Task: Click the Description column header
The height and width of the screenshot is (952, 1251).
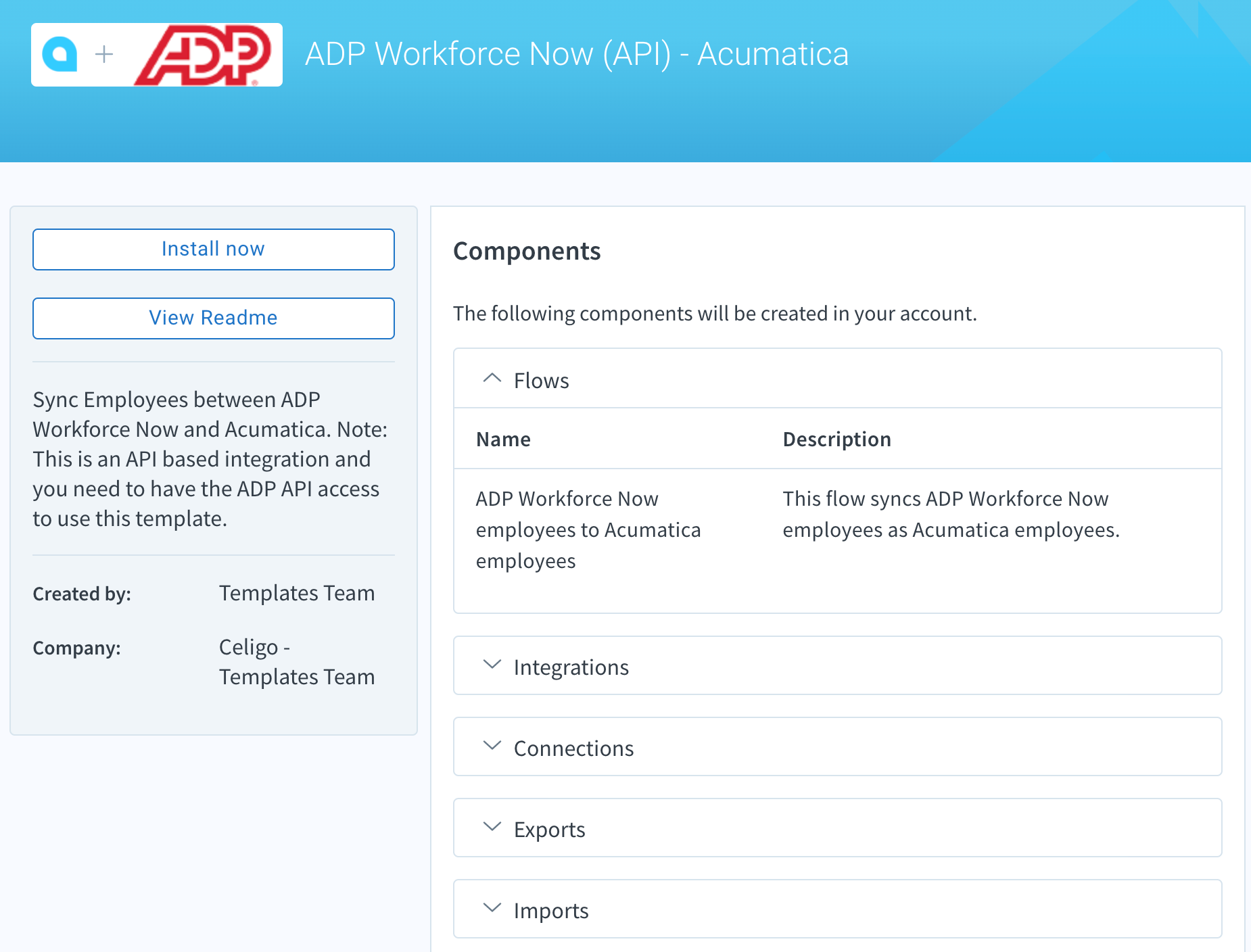Action: click(x=836, y=439)
